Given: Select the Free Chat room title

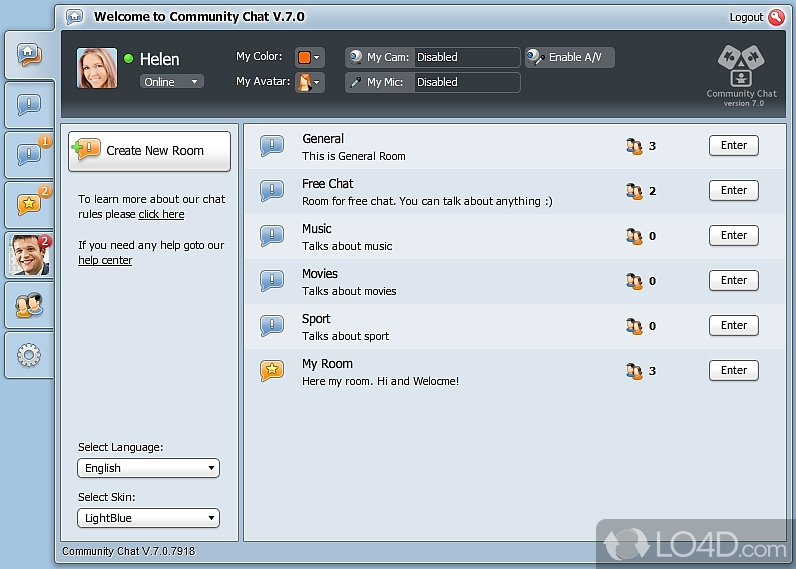Looking at the screenshot, I should click(327, 184).
